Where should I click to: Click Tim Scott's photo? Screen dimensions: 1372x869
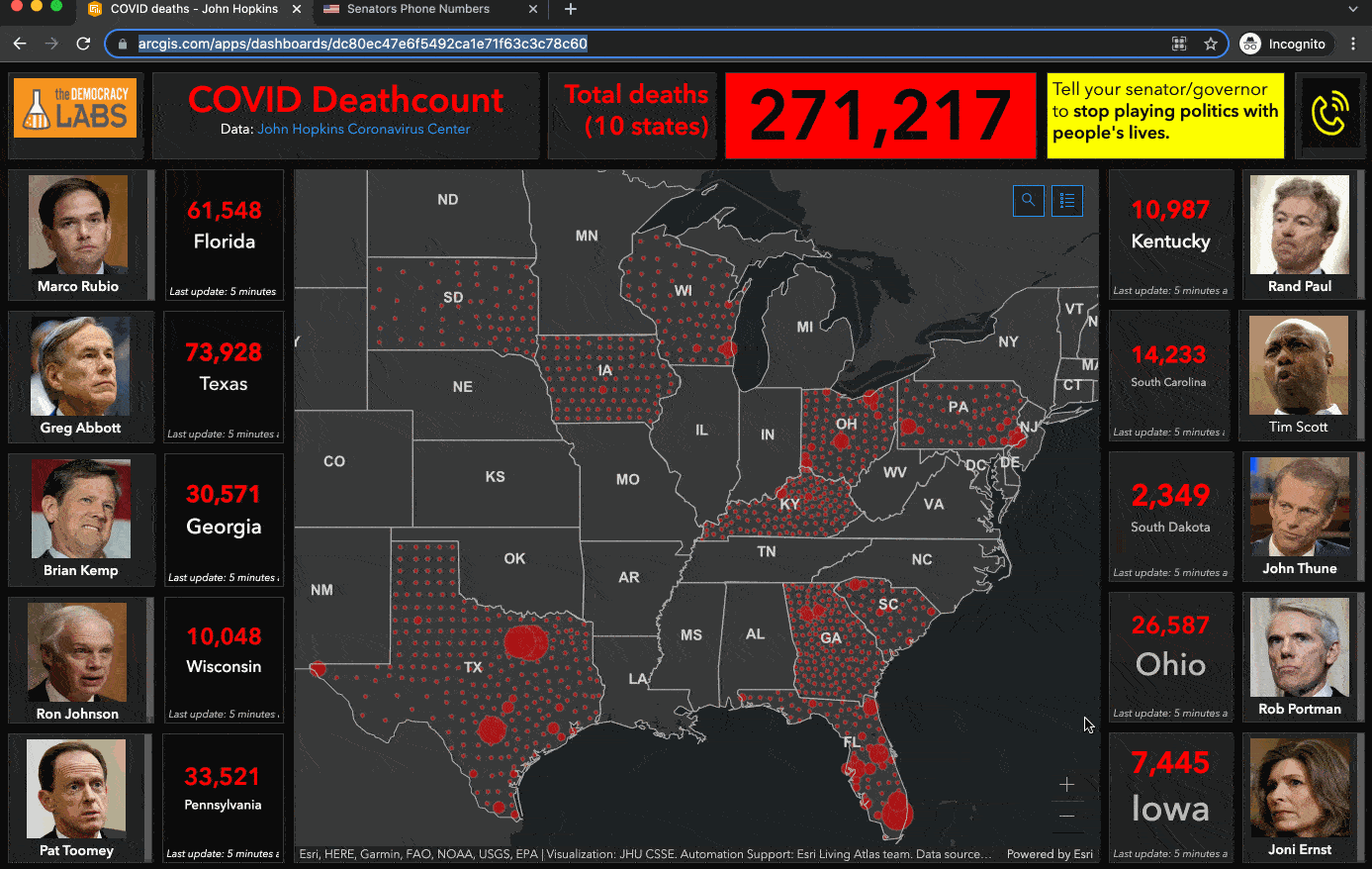[x=1299, y=365]
